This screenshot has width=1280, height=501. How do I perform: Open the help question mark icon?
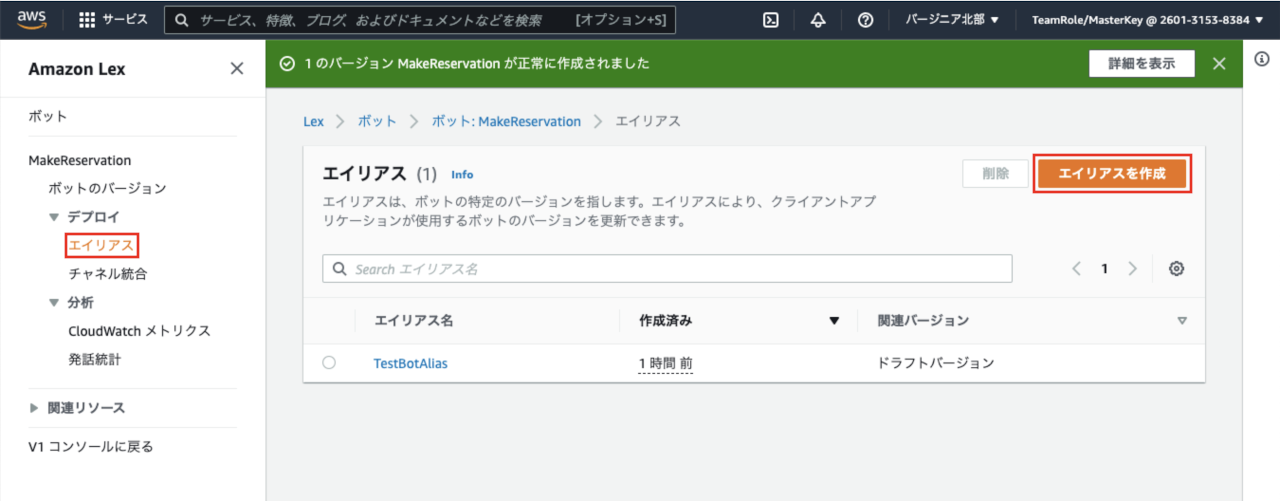pyautogui.click(x=866, y=20)
